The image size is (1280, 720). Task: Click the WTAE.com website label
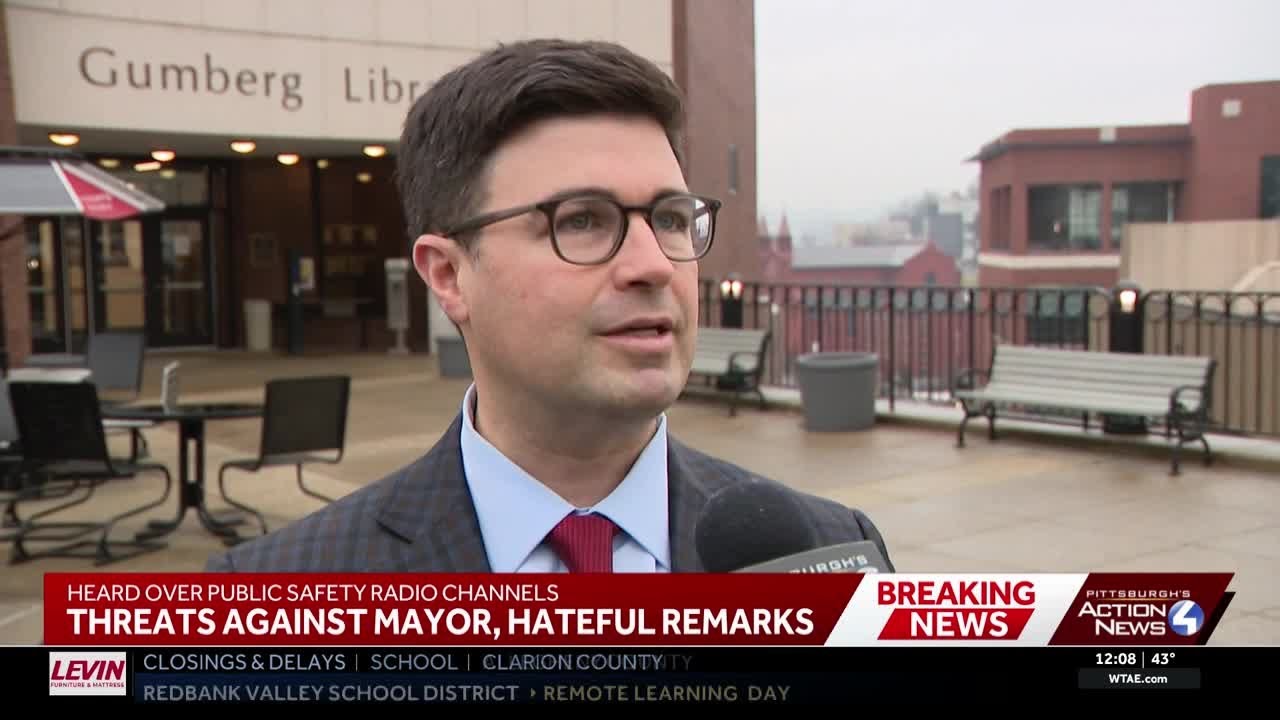[x=1139, y=679]
